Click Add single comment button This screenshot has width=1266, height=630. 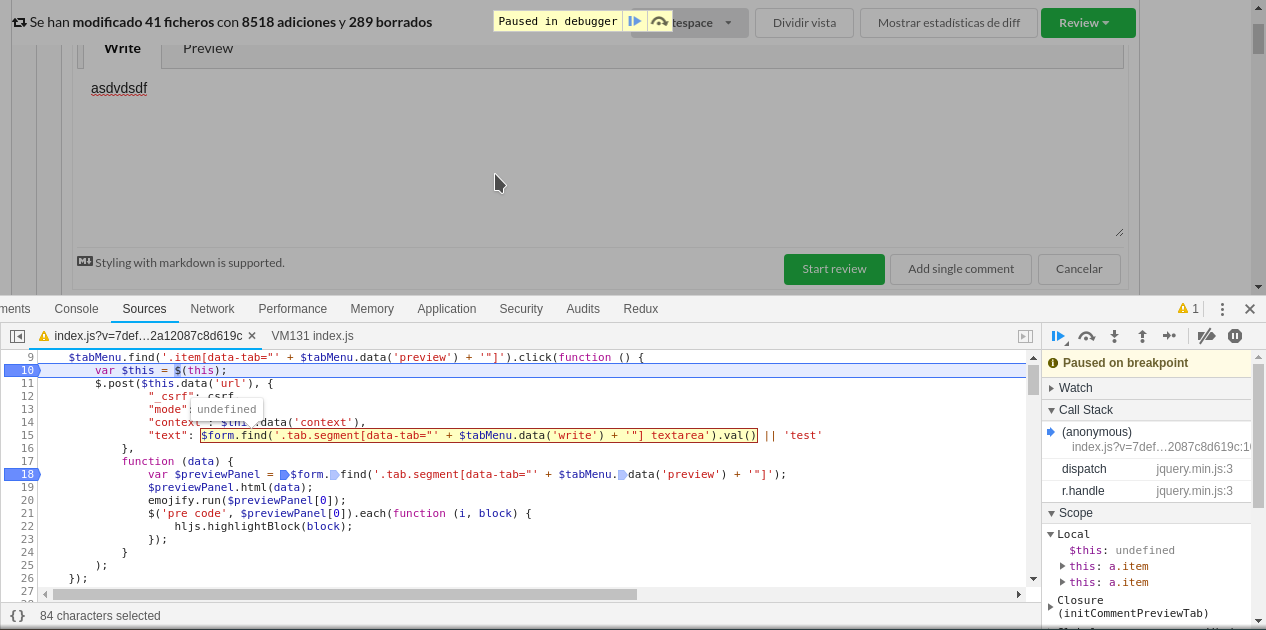click(961, 269)
